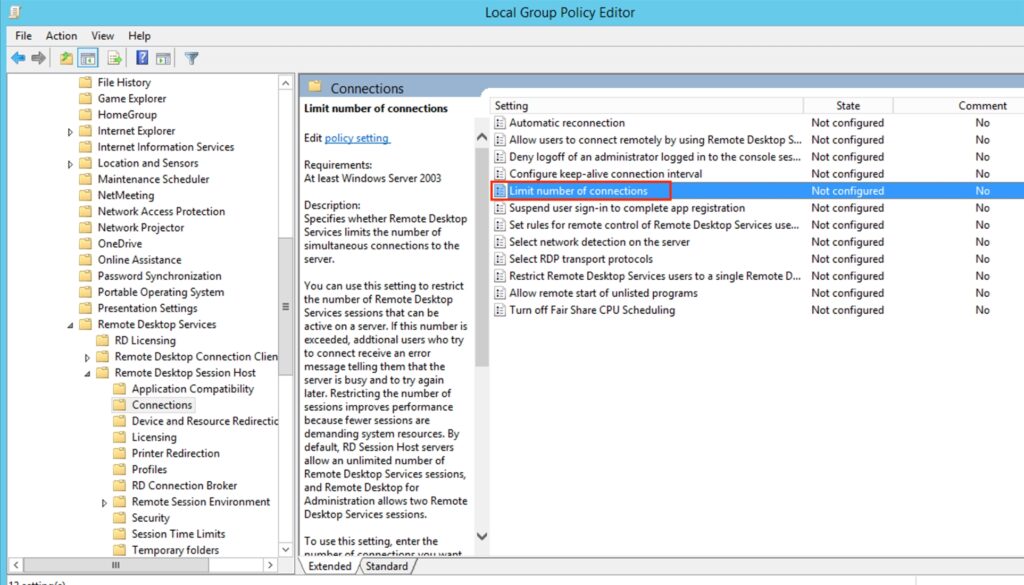Select the 'Select RDP transport protocols' setting
Viewport: 1024px width, 585px height.
[580, 259]
